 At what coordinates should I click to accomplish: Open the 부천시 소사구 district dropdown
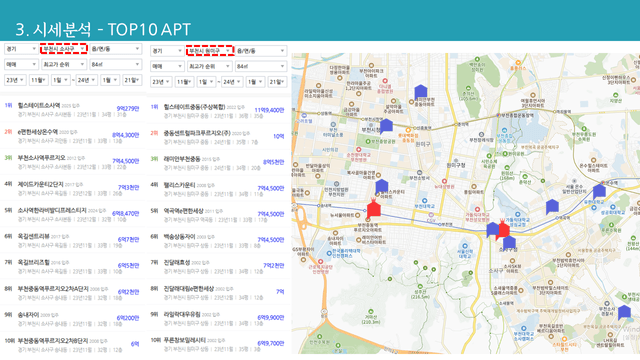64,49
